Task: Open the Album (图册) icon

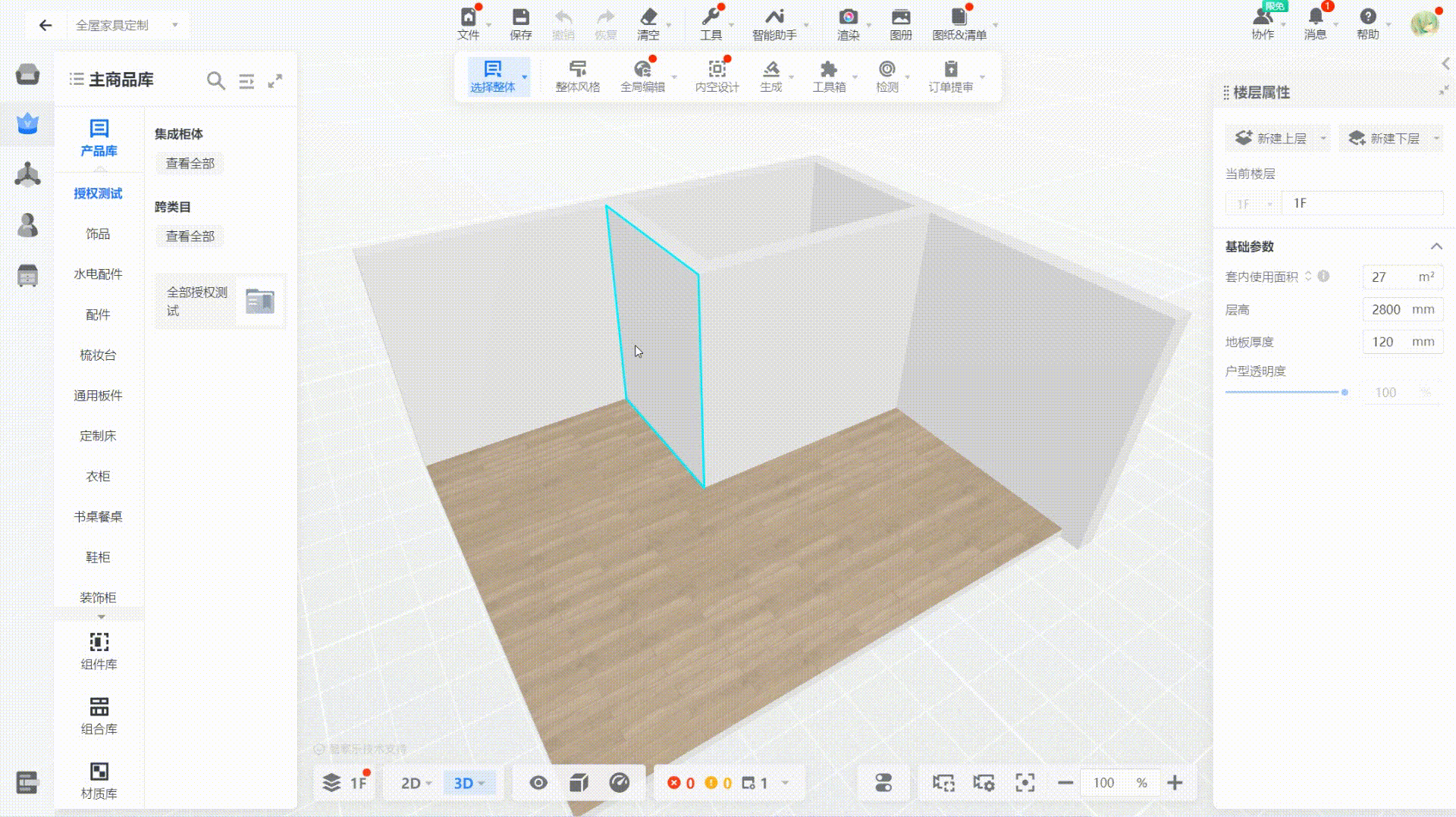Action: pos(900,24)
